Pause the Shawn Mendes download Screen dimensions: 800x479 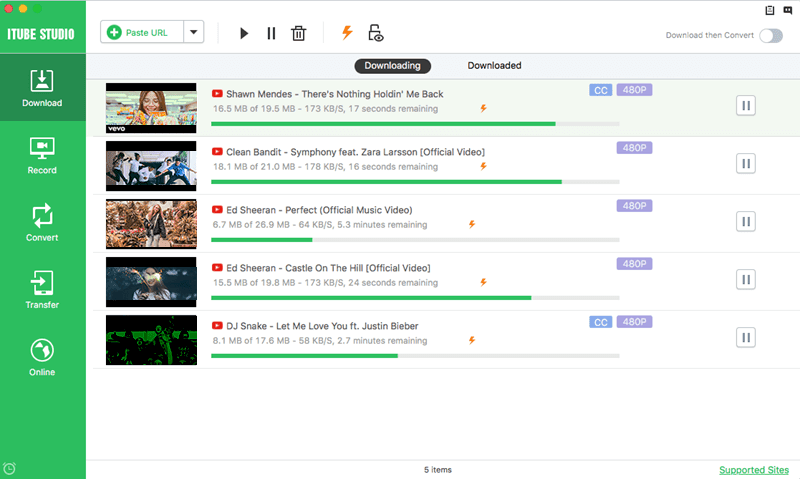tap(745, 105)
